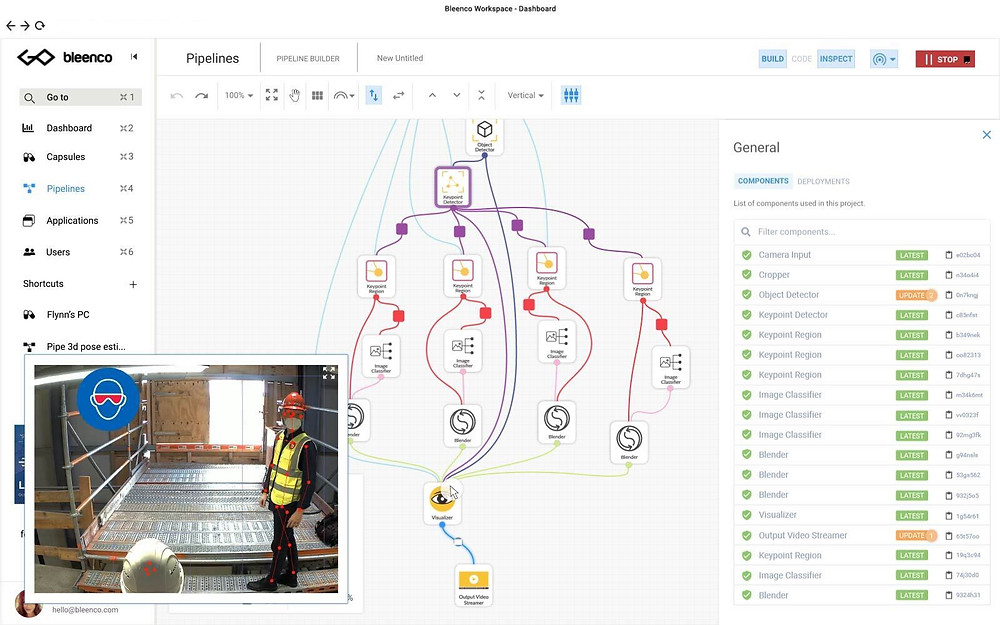Click the safety goggles badge in preview
This screenshot has width=1000, height=625.
[108, 399]
